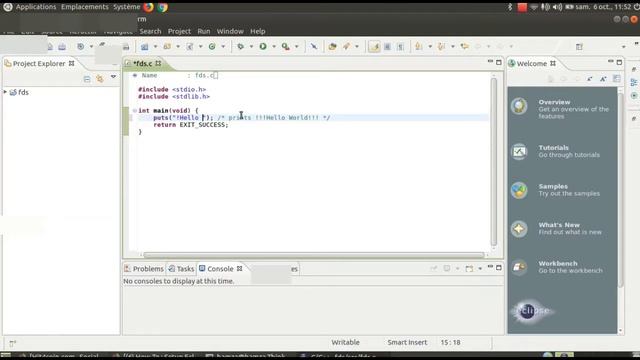Click the editor vertical scrollbar

[x=493, y=161]
